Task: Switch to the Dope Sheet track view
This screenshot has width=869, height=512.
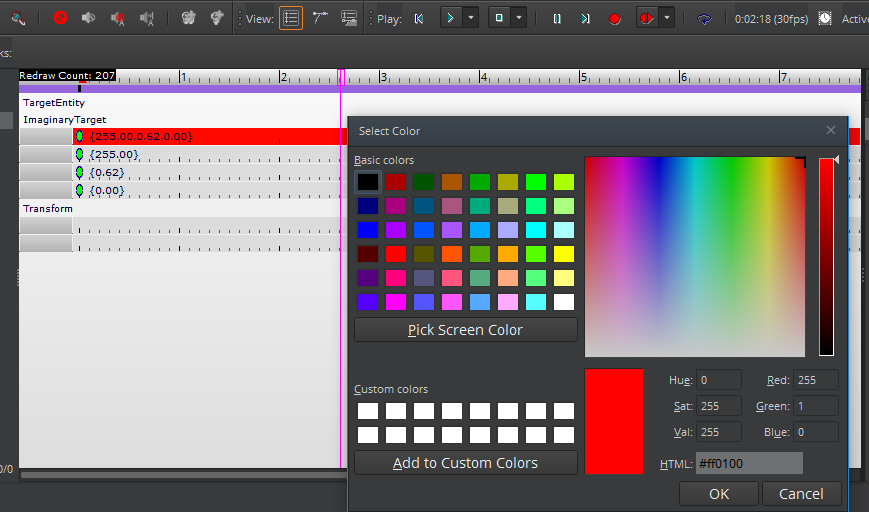Action: (x=291, y=18)
